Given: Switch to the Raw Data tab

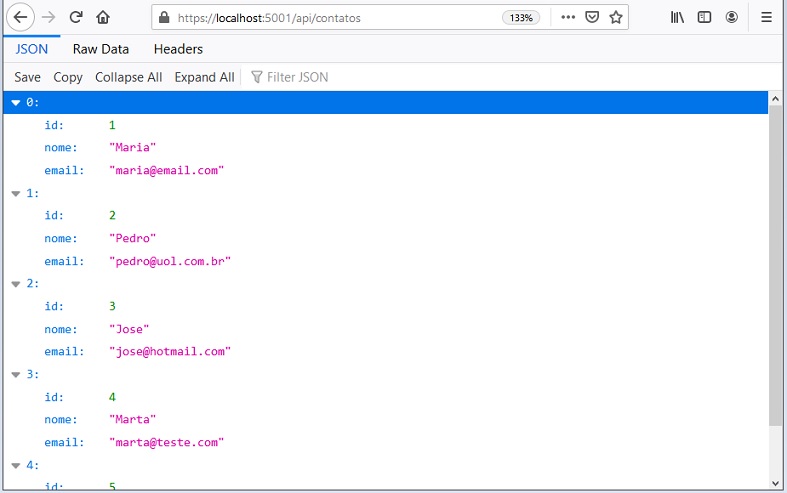Looking at the screenshot, I should [x=101, y=49].
